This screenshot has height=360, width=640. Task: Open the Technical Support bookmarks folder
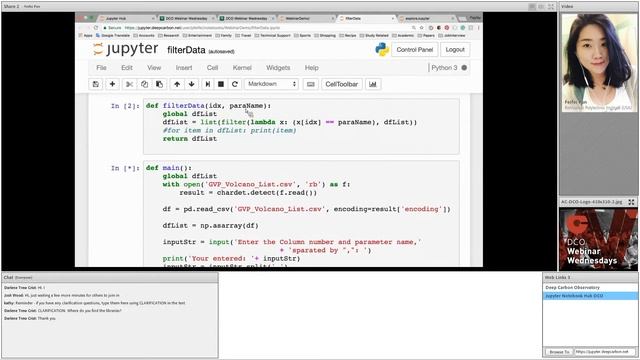click(x=272, y=36)
